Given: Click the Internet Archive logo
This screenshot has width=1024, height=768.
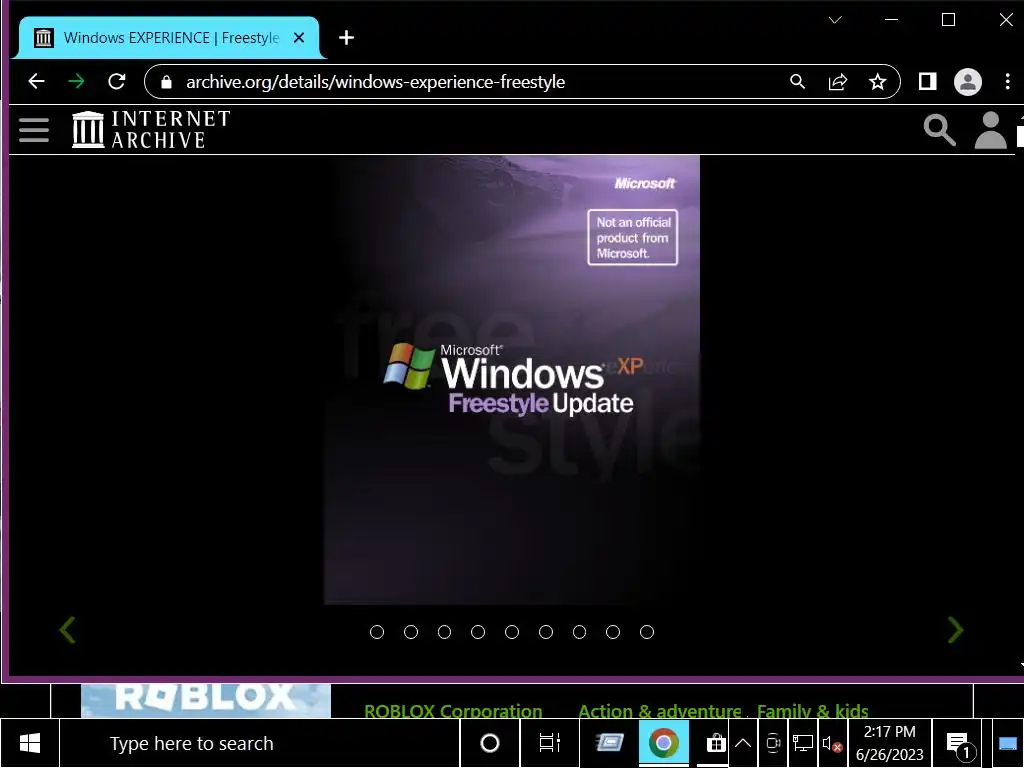Looking at the screenshot, I should point(152,129).
